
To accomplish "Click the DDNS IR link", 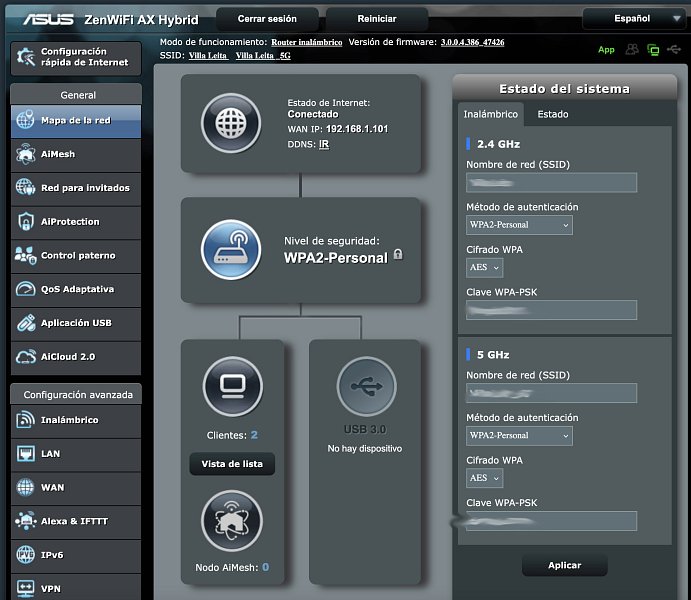I will pos(324,144).
